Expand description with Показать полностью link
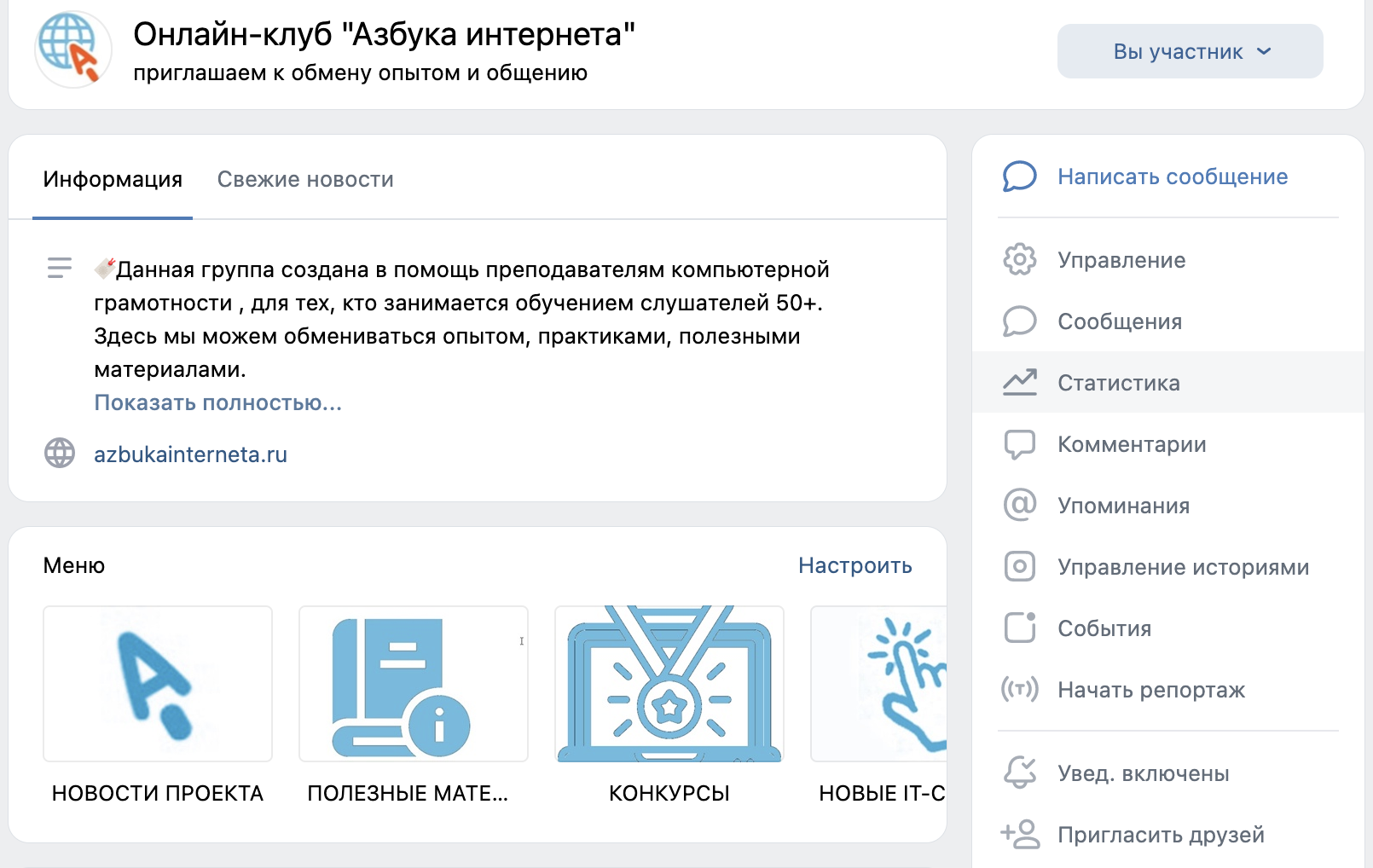 tap(217, 402)
